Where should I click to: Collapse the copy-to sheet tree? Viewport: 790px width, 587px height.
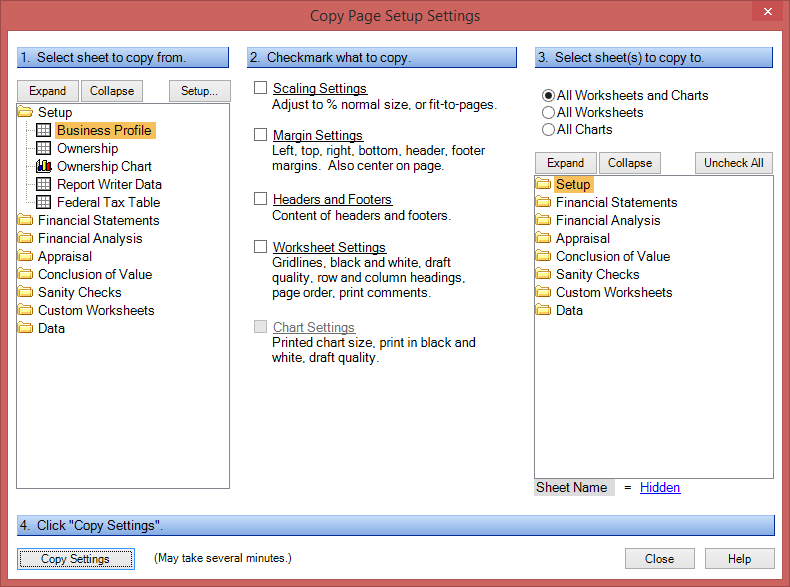[x=630, y=163]
